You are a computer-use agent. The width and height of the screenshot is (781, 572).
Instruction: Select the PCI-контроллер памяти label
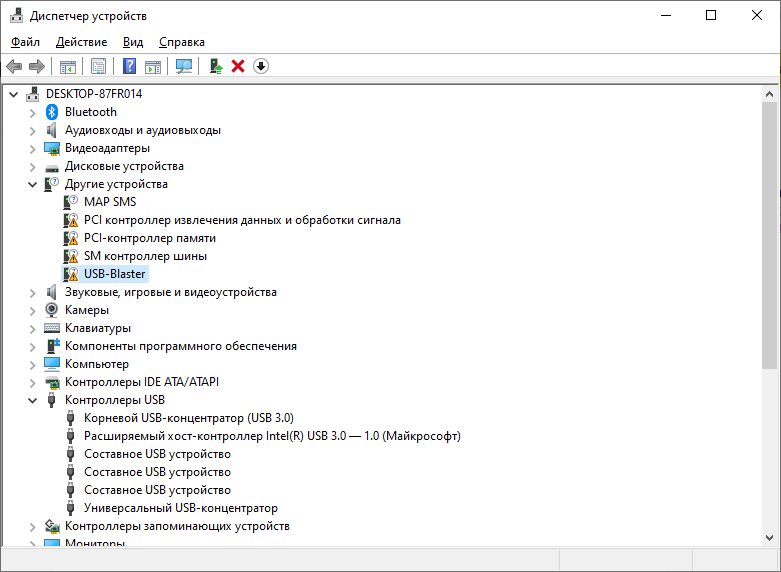150,238
